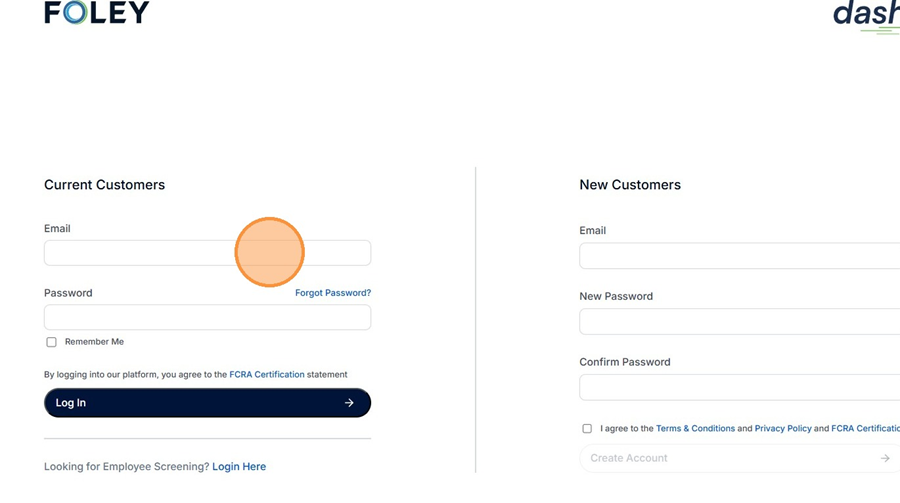This screenshot has width=900, height=503.
Task: Open FCRA Certification link under New Customers
Action: point(866,428)
